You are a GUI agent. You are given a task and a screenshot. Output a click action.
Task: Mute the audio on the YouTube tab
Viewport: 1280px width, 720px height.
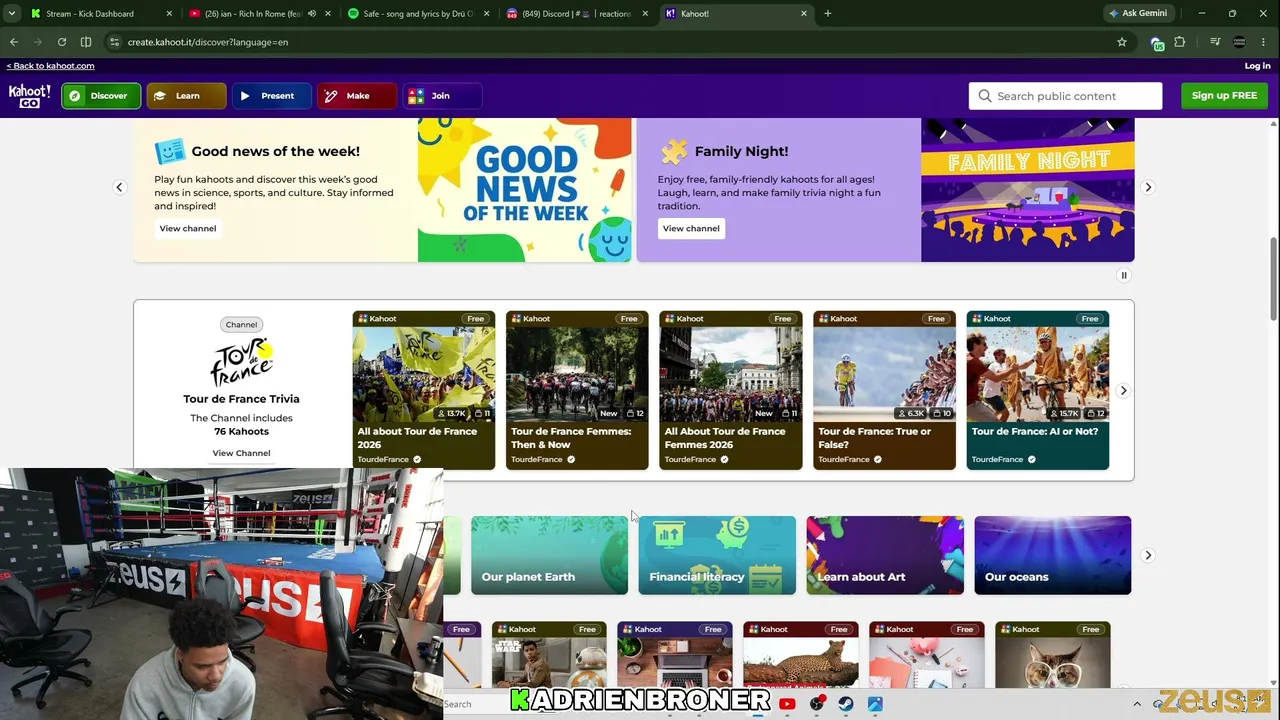click(312, 14)
